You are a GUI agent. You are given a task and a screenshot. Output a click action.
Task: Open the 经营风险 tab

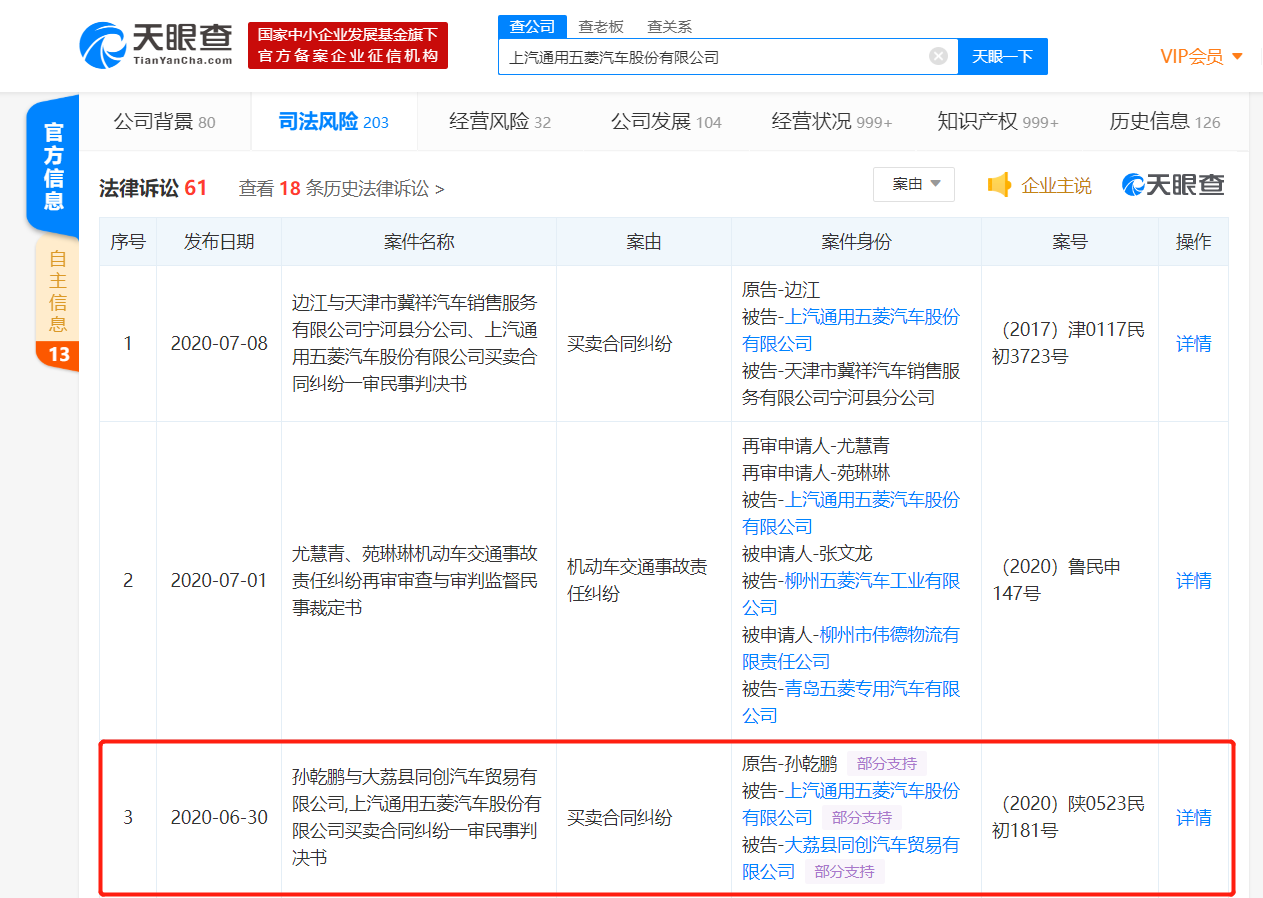(x=500, y=122)
